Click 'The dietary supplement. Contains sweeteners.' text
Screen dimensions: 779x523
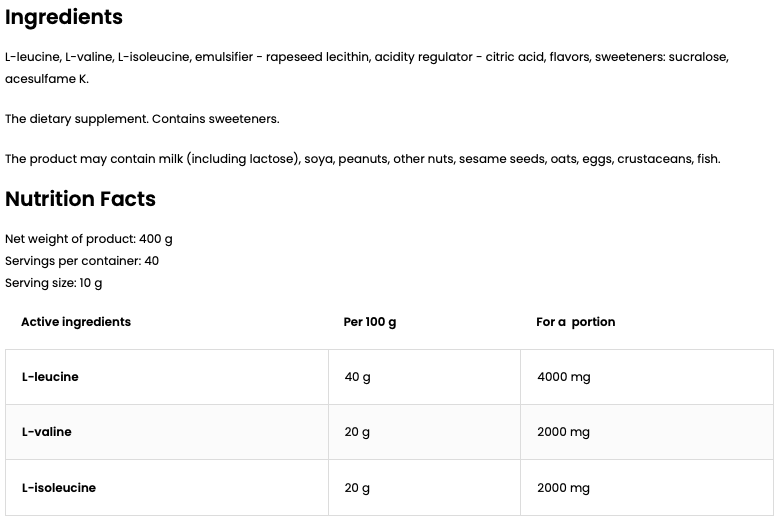tap(142, 119)
